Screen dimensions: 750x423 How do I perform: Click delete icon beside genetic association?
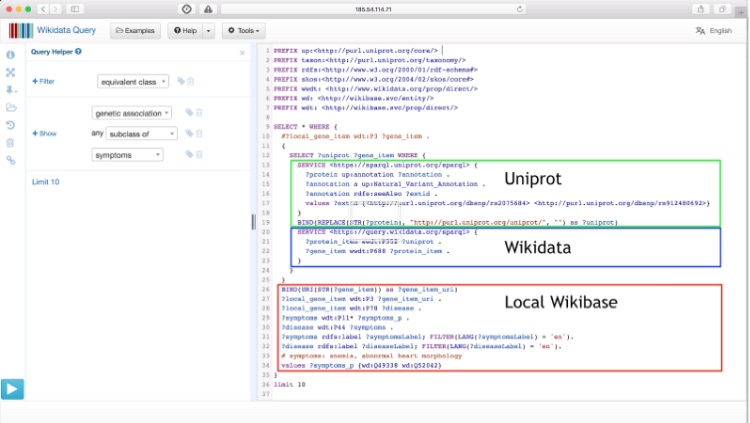pyautogui.click(x=199, y=112)
